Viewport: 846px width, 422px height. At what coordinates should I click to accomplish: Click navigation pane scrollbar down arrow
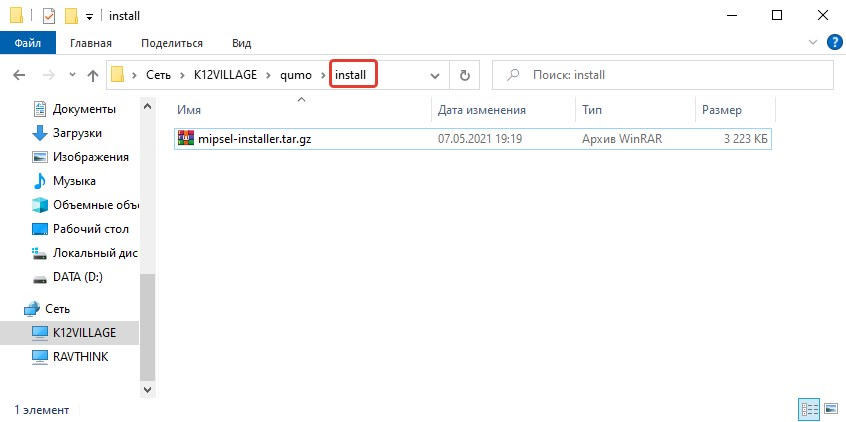(x=147, y=389)
